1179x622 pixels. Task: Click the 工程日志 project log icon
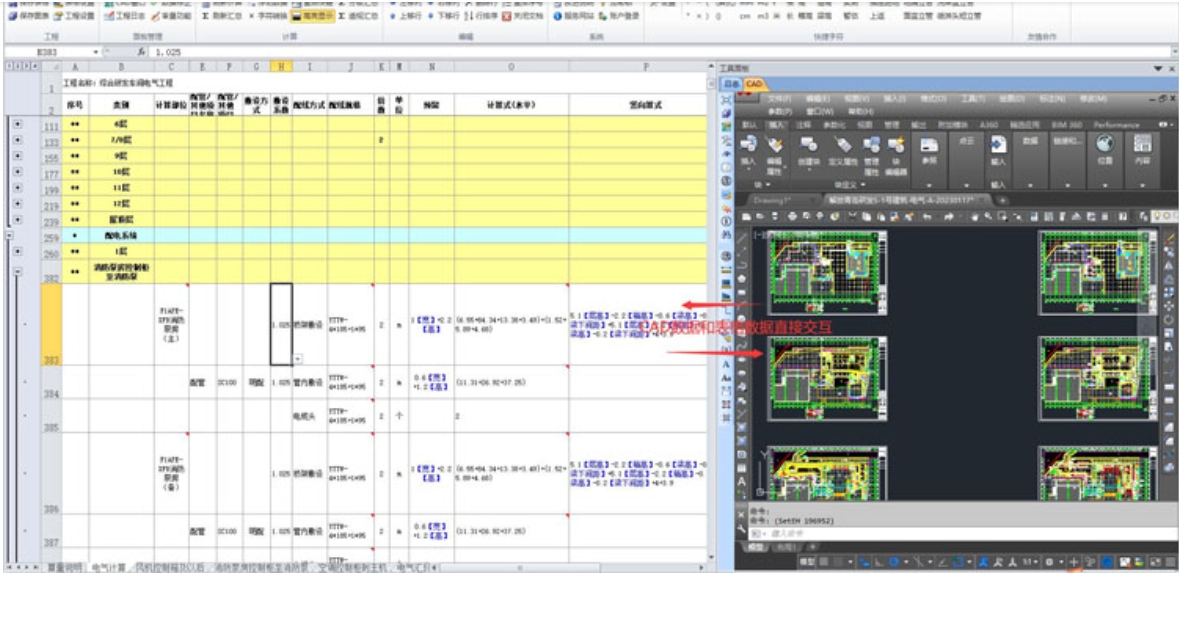click(109, 17)
